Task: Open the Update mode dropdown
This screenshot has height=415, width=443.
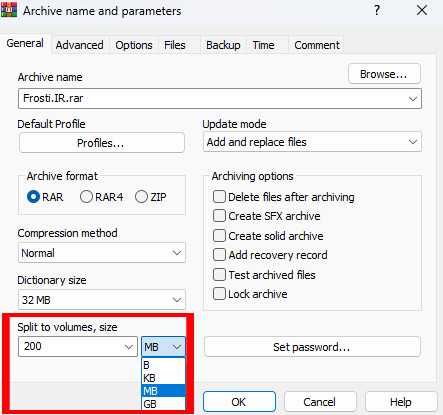Action: pos(312,142)
